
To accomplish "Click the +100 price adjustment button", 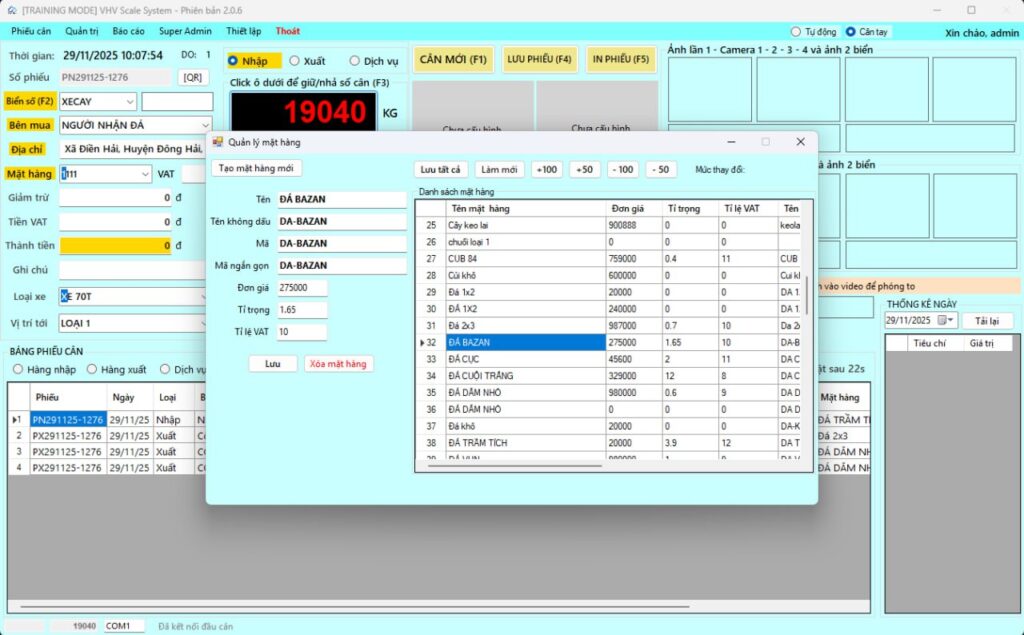I will coord(547,169).
